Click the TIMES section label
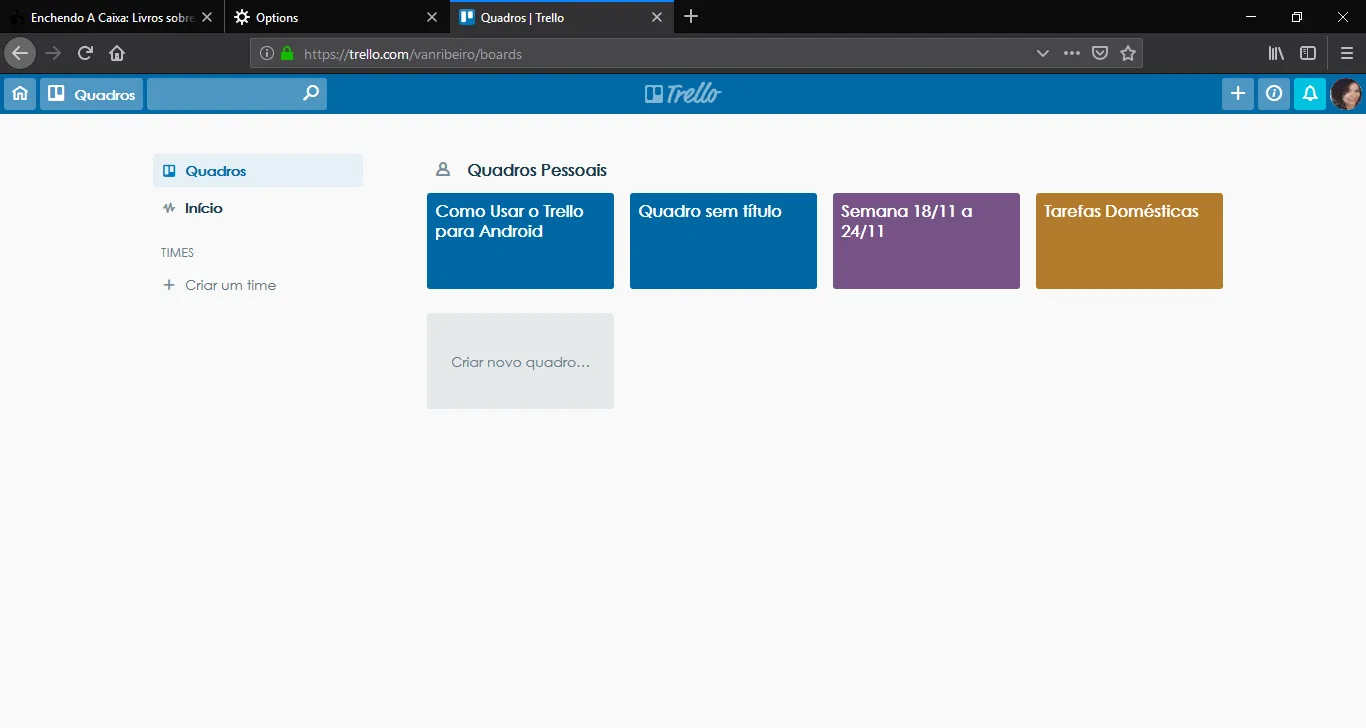The image size is (1366, 728). coord(177,253)
